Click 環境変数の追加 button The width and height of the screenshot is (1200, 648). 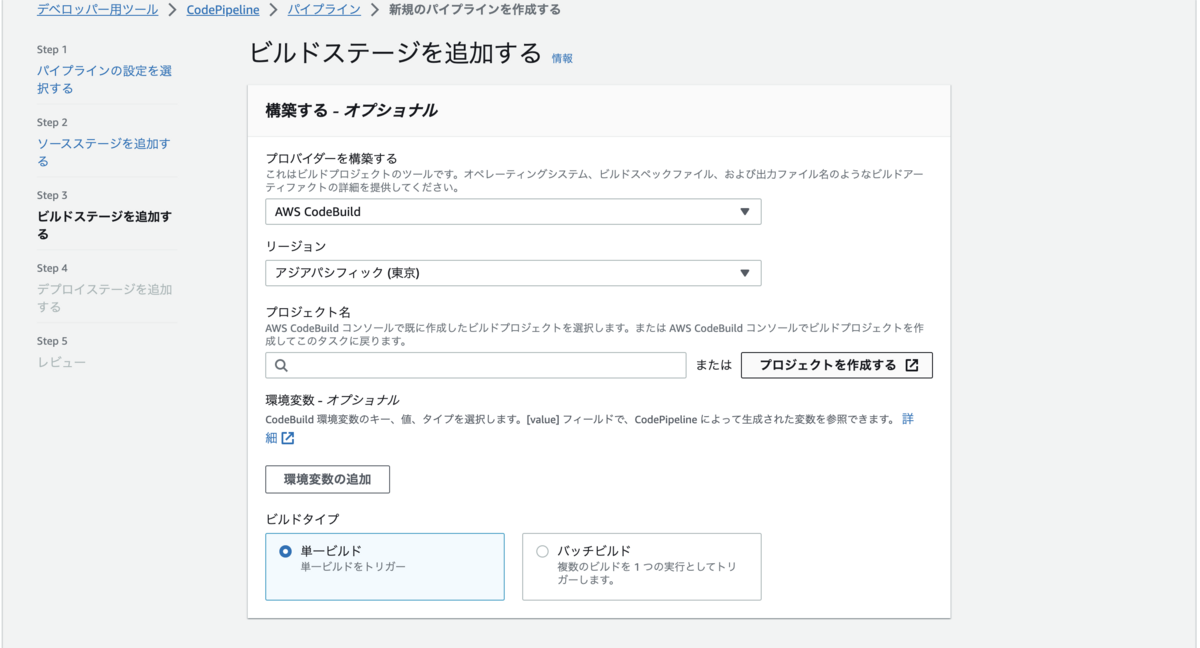click(x=327, y=479)
